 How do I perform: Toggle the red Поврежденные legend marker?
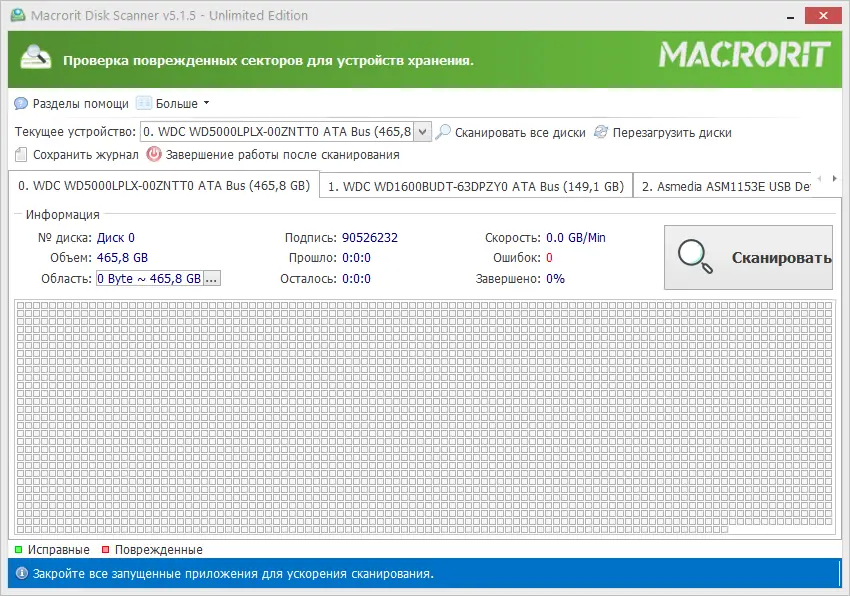pyautogui.click(x=105, y=549)
